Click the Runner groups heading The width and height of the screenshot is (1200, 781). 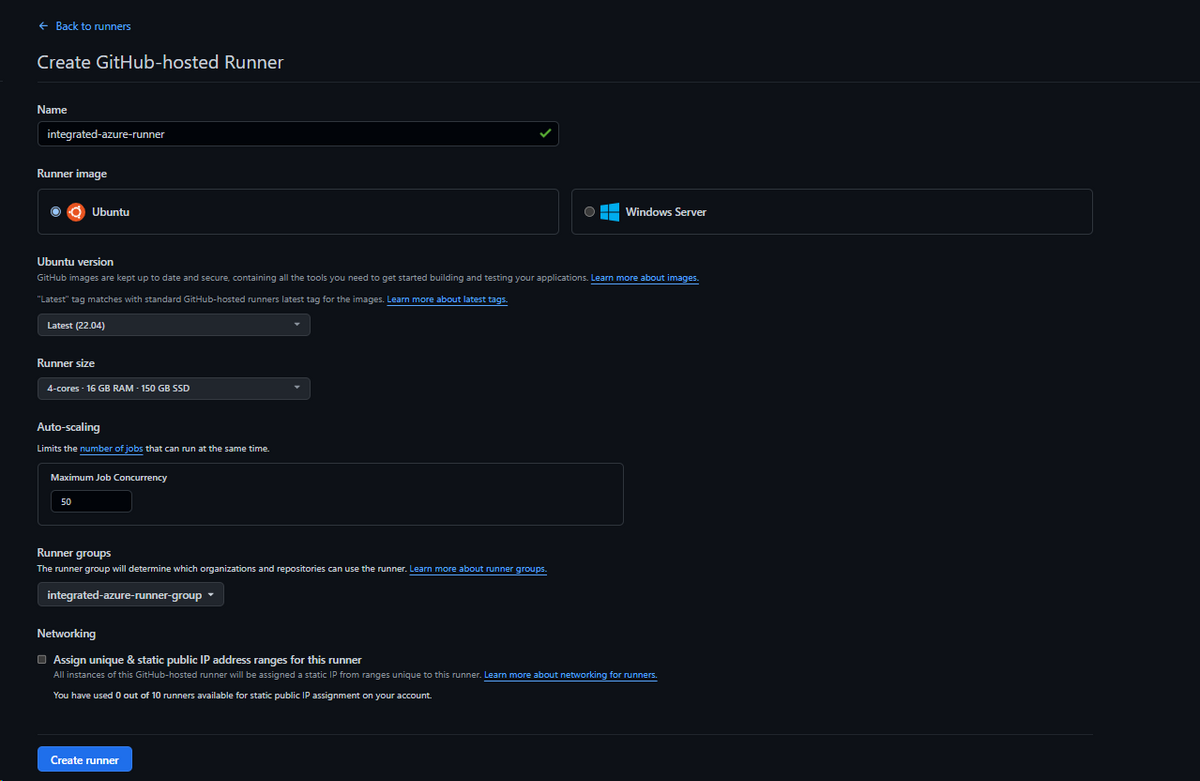[x=74, y=553]
